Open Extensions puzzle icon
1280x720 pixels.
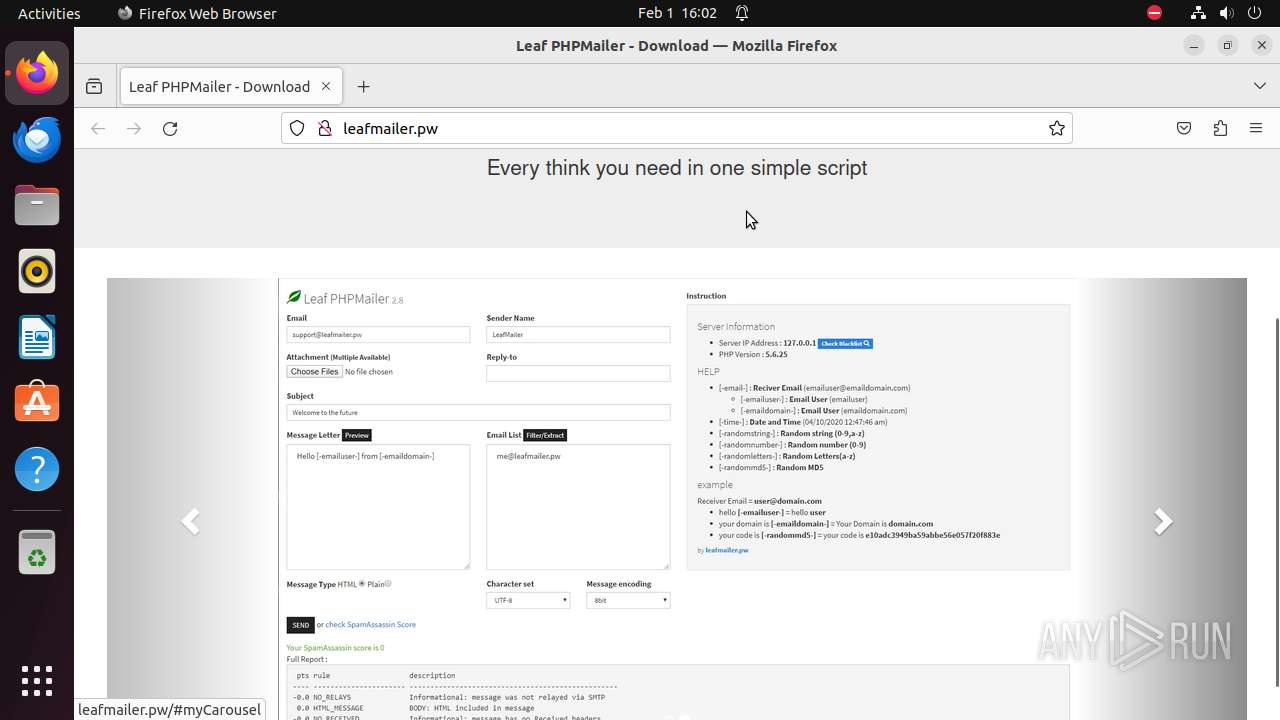click(1220, 128)
